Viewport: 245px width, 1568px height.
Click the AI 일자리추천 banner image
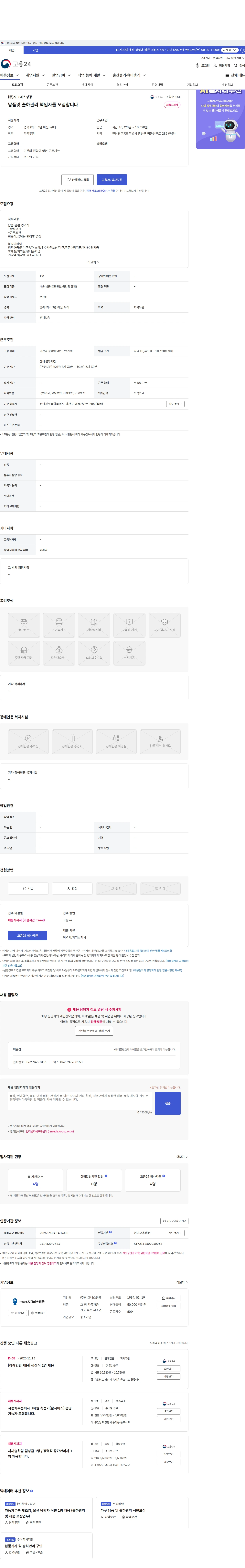pyautogui.click(x=221, y=119)
